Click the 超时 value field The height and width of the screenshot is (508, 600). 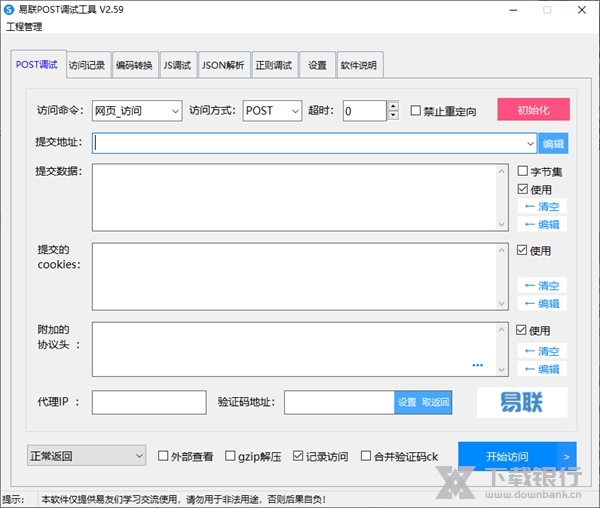[365, 111]
